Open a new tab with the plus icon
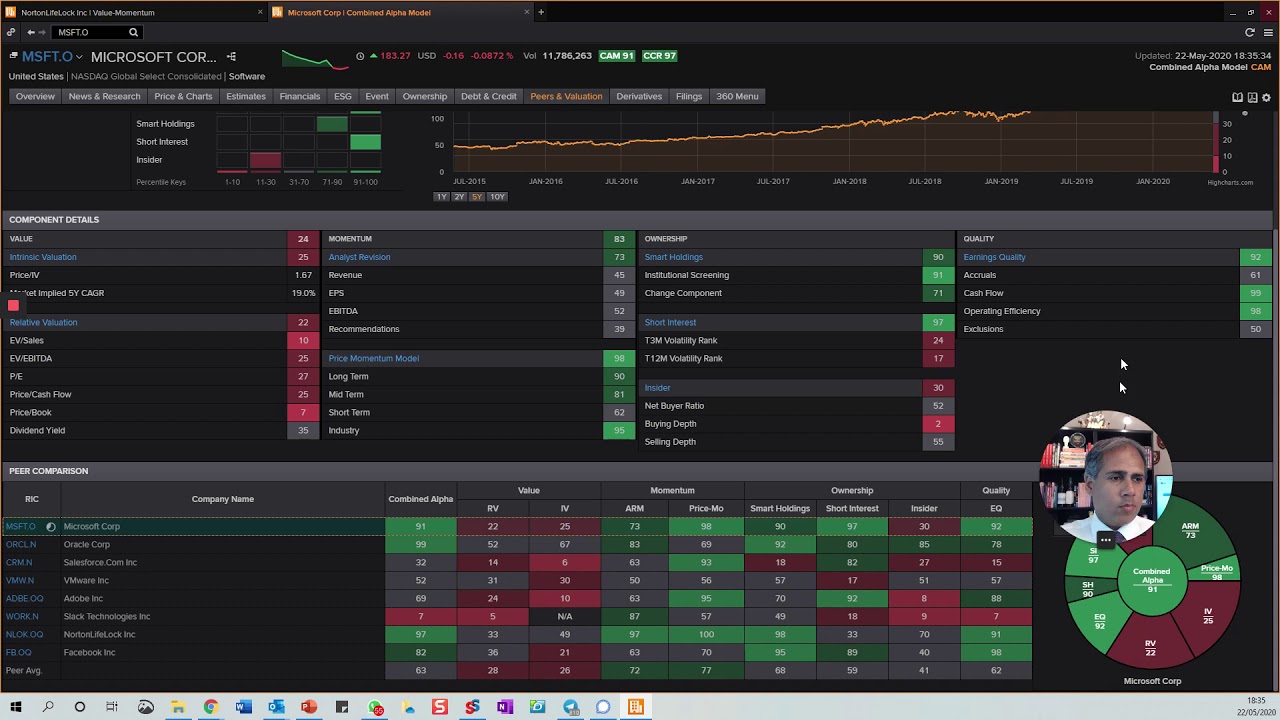This screenshot has width=1280, height=720. point(541,12)
